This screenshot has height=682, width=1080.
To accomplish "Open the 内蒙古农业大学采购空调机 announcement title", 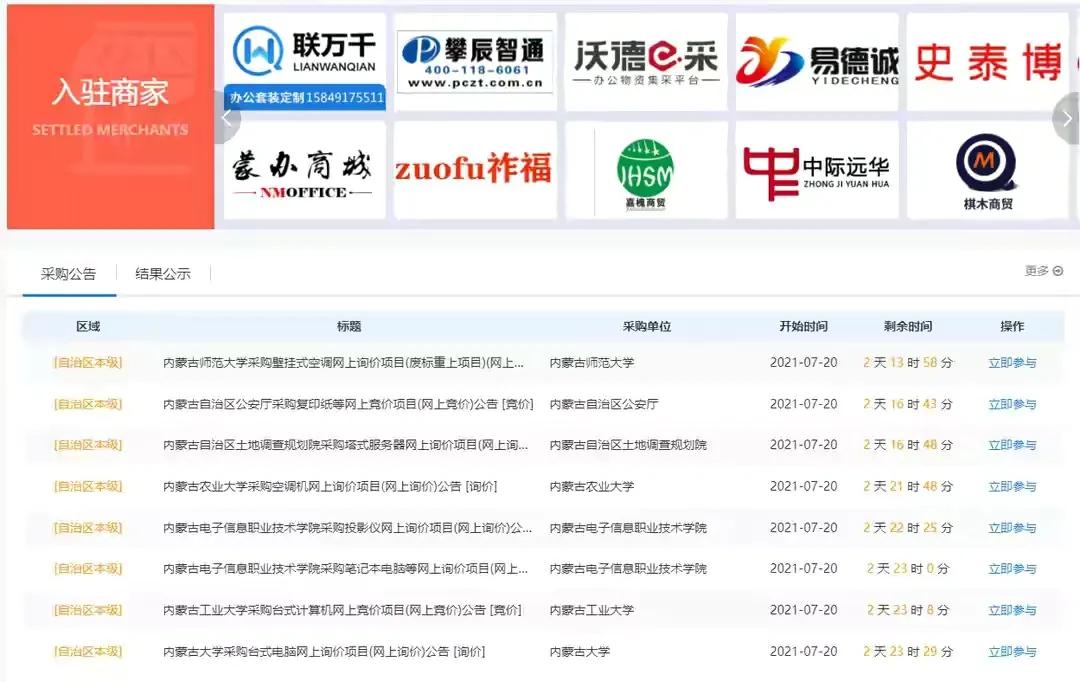I will tap(330, 487).
